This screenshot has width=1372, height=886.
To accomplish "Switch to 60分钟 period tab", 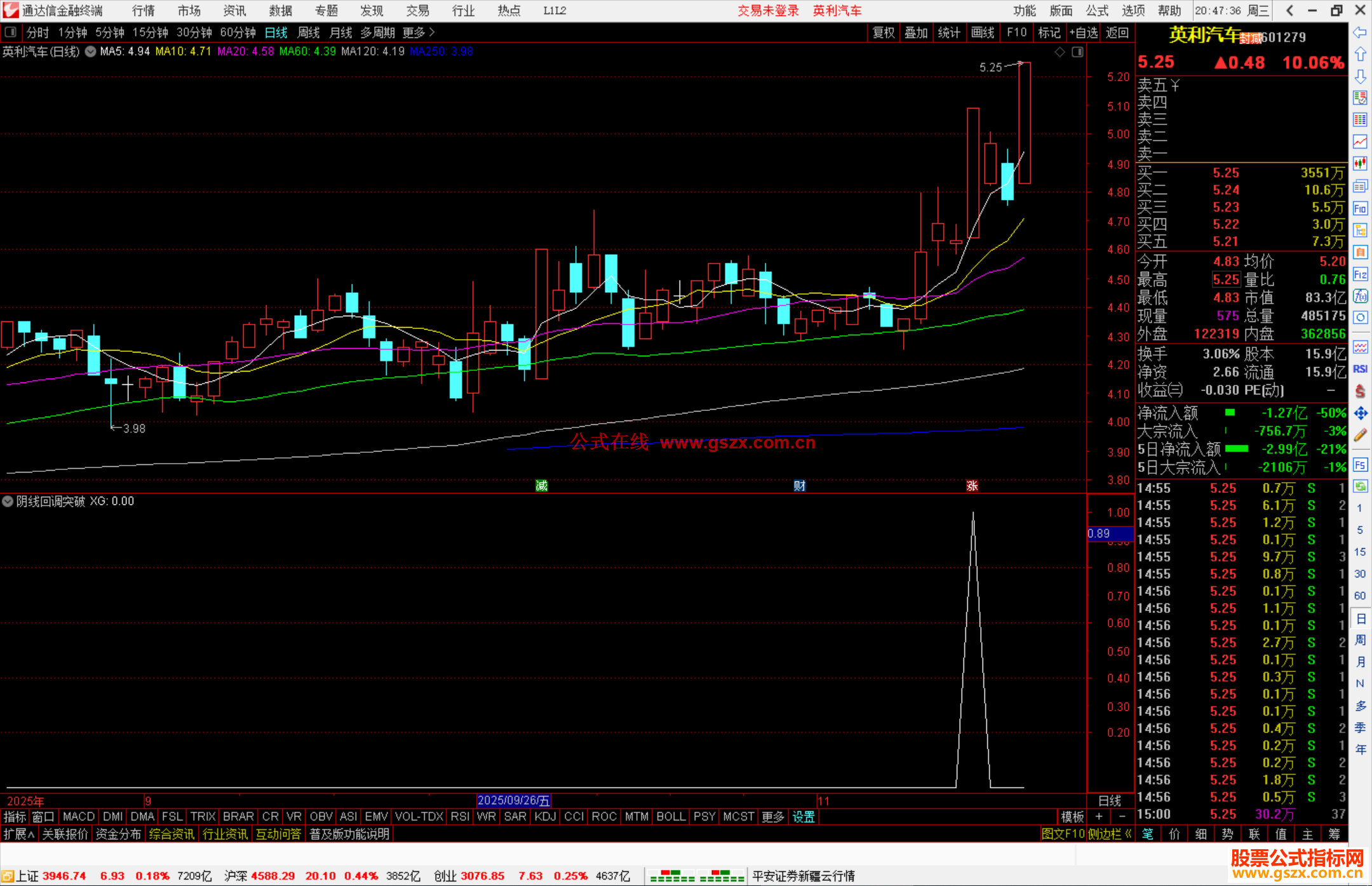I will click(x=238, y=32).
